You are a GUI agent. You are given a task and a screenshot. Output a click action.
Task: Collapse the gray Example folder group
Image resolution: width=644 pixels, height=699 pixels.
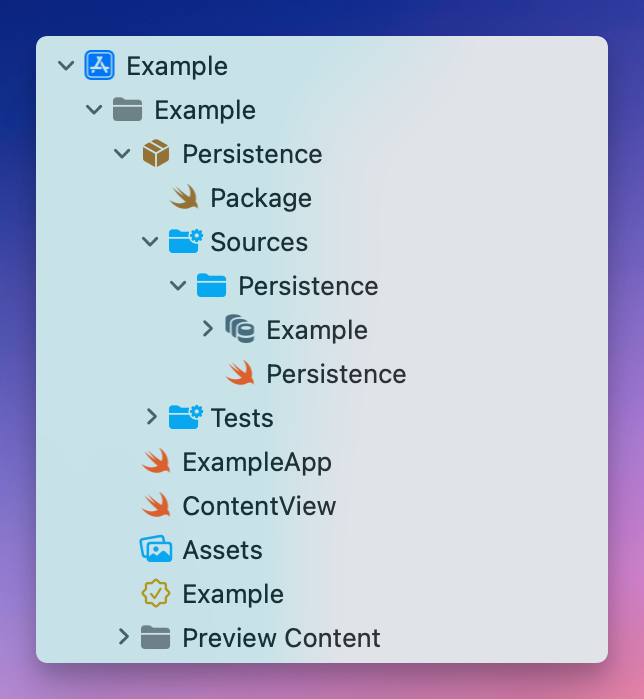95,110
